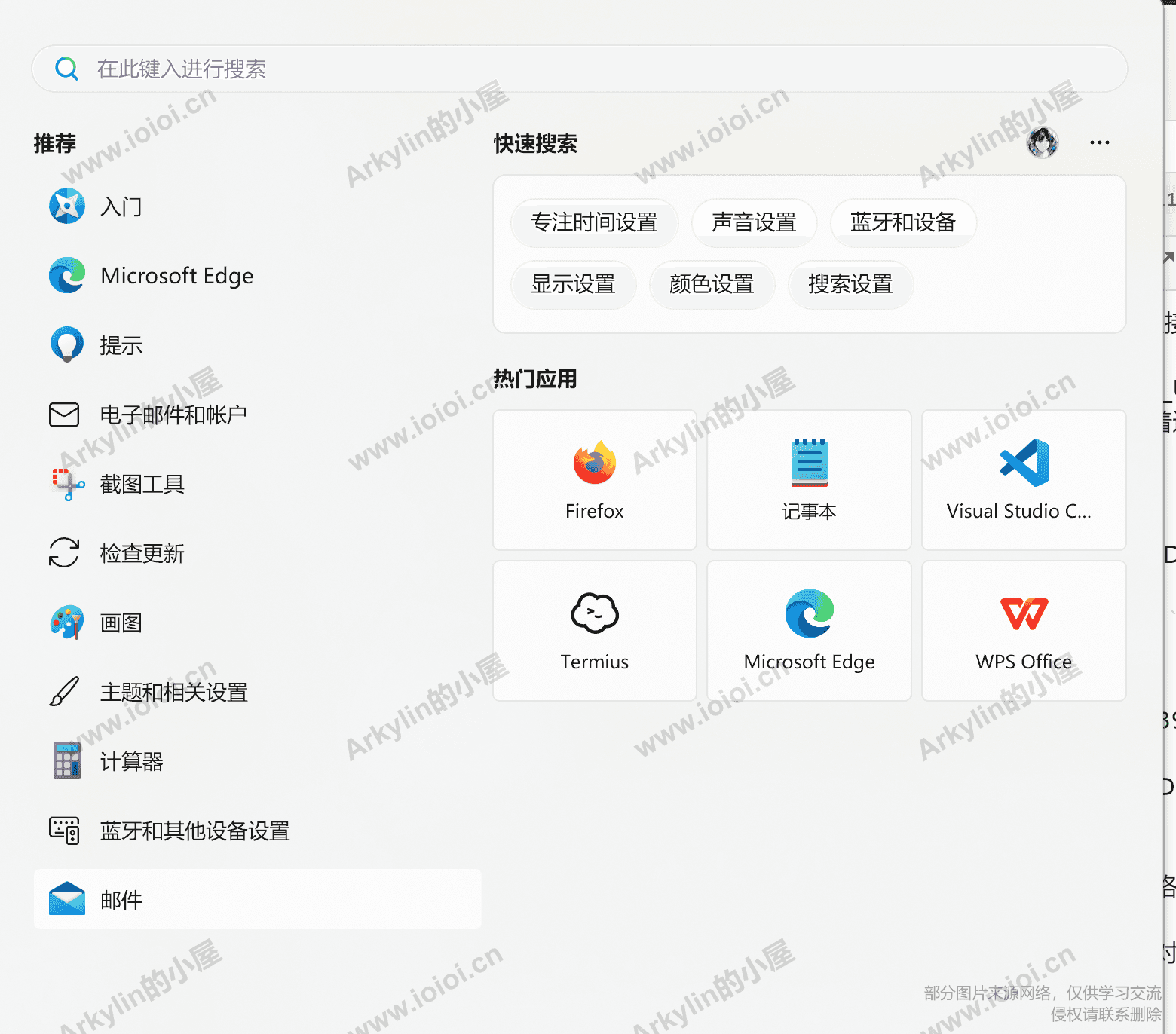
Task: Select 显示设置 quick search chip
Action: [574, 284]
